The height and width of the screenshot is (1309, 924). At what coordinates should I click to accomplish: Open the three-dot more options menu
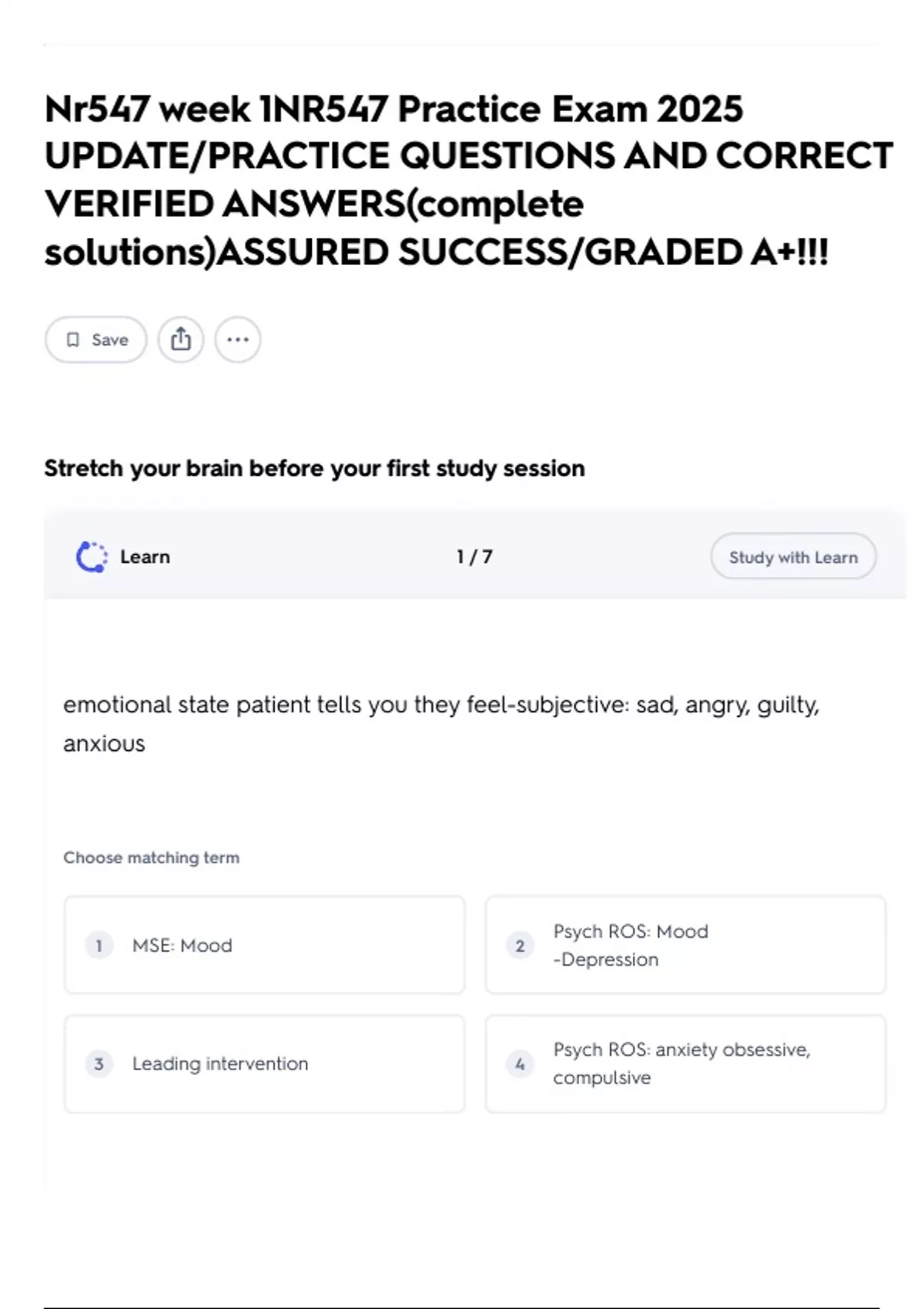(238, 340)
